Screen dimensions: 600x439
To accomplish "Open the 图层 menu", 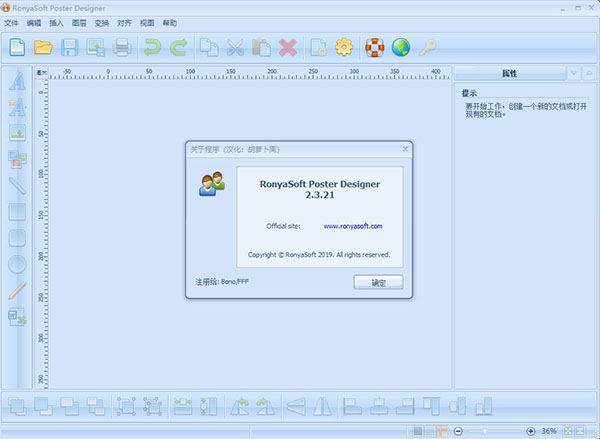I will point(79,21).
